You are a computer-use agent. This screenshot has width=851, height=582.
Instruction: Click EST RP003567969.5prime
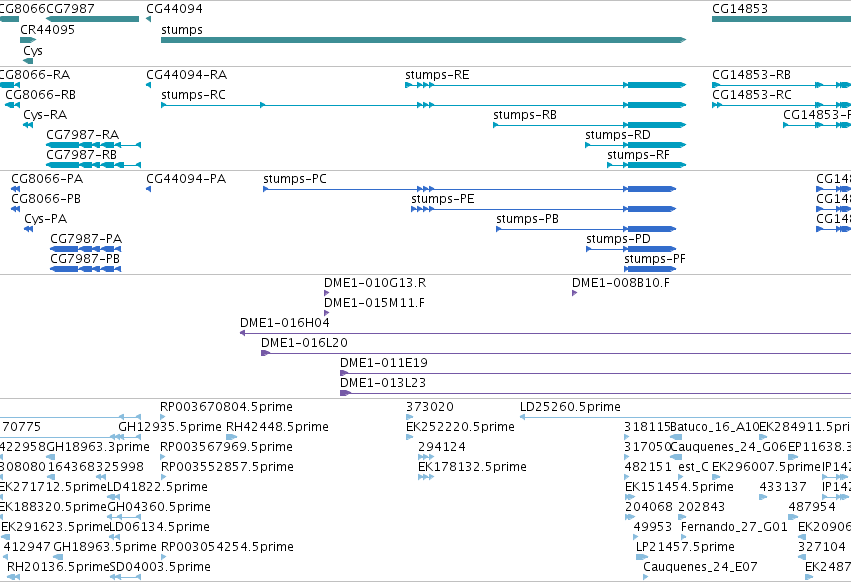click(x=163, y=457)
